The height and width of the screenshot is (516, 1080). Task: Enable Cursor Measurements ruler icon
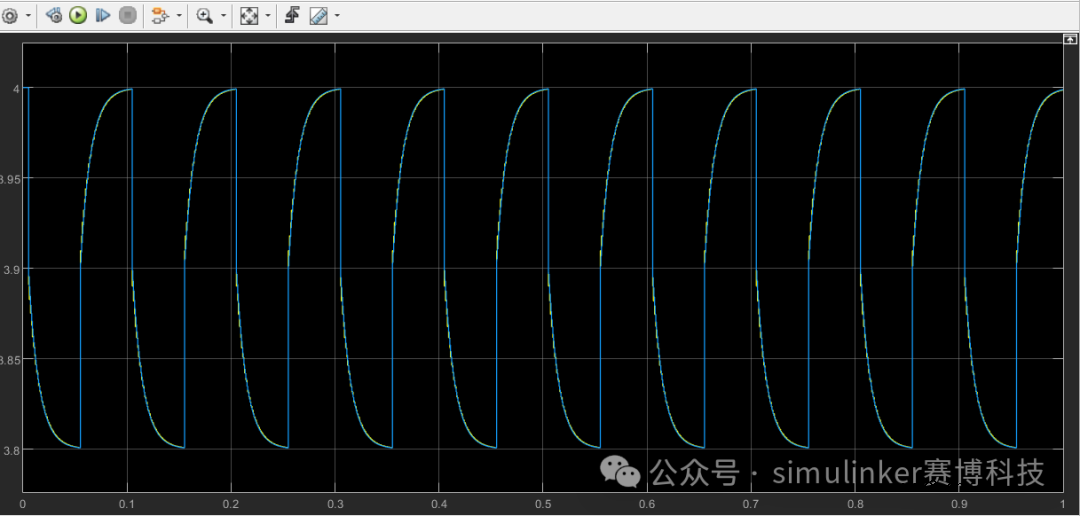click(x=319, y=16)
